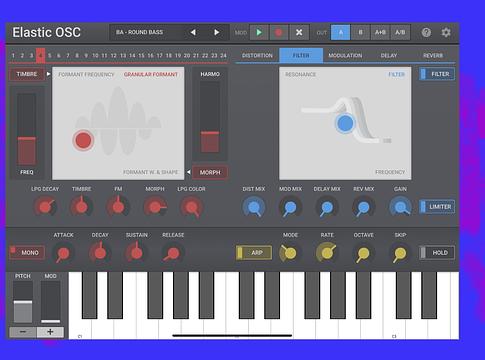Click the GAIN knob
Image resolution: width=485 pixels, height=360 pixels.
[x=400, y=207]
